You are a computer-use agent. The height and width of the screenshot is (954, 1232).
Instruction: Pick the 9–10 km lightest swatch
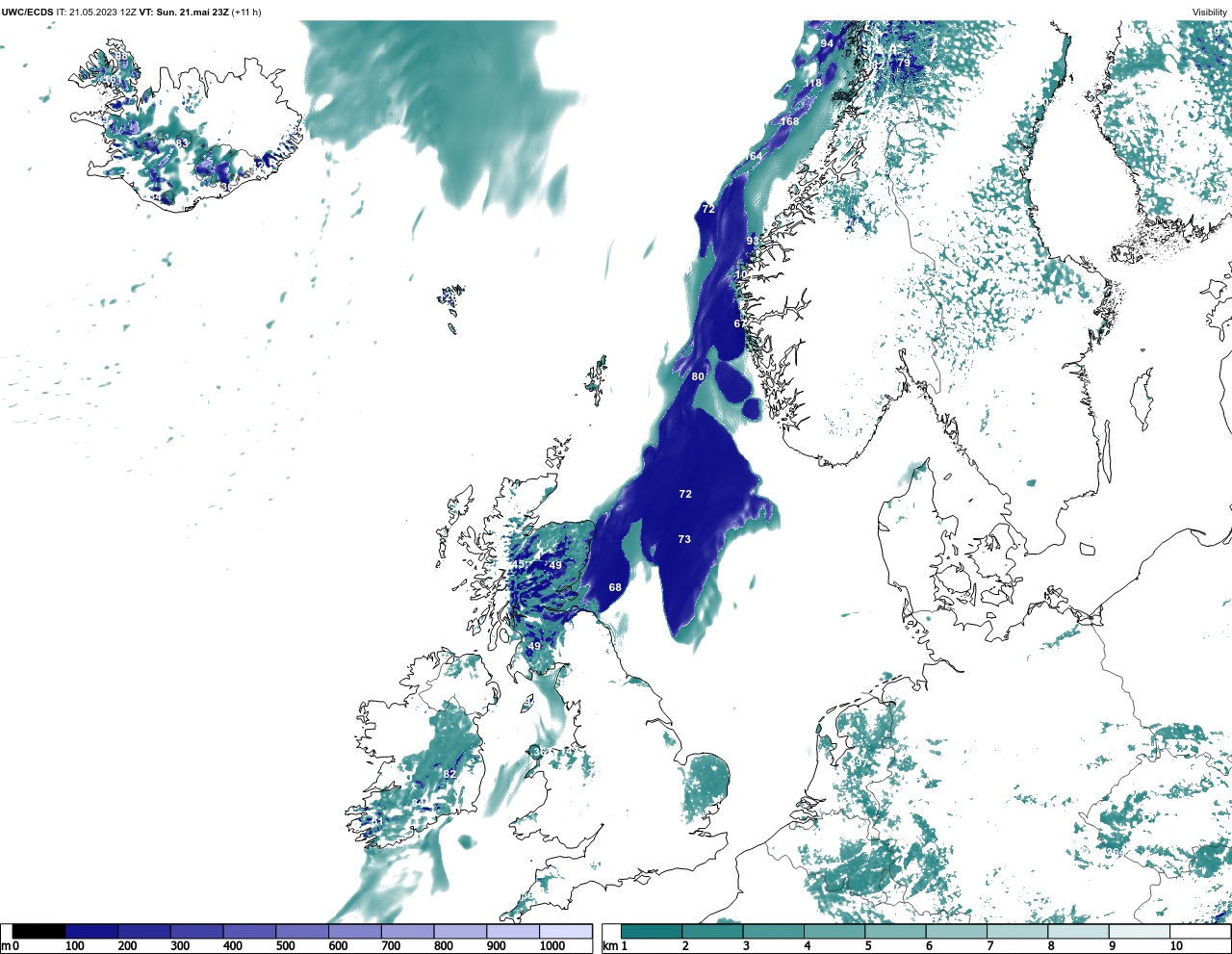click(1139, 932)
